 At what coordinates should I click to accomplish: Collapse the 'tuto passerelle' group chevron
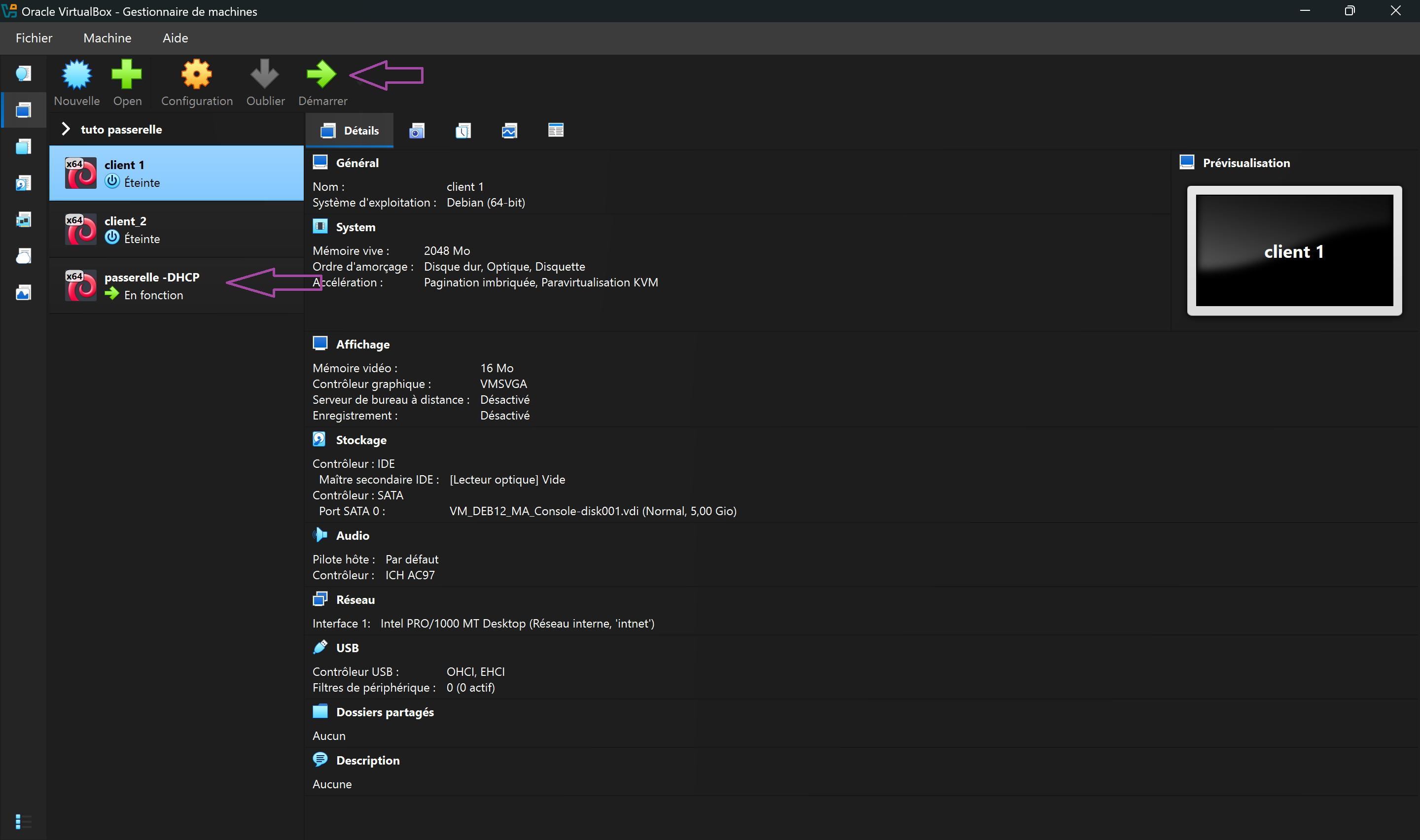pos(66,129)
